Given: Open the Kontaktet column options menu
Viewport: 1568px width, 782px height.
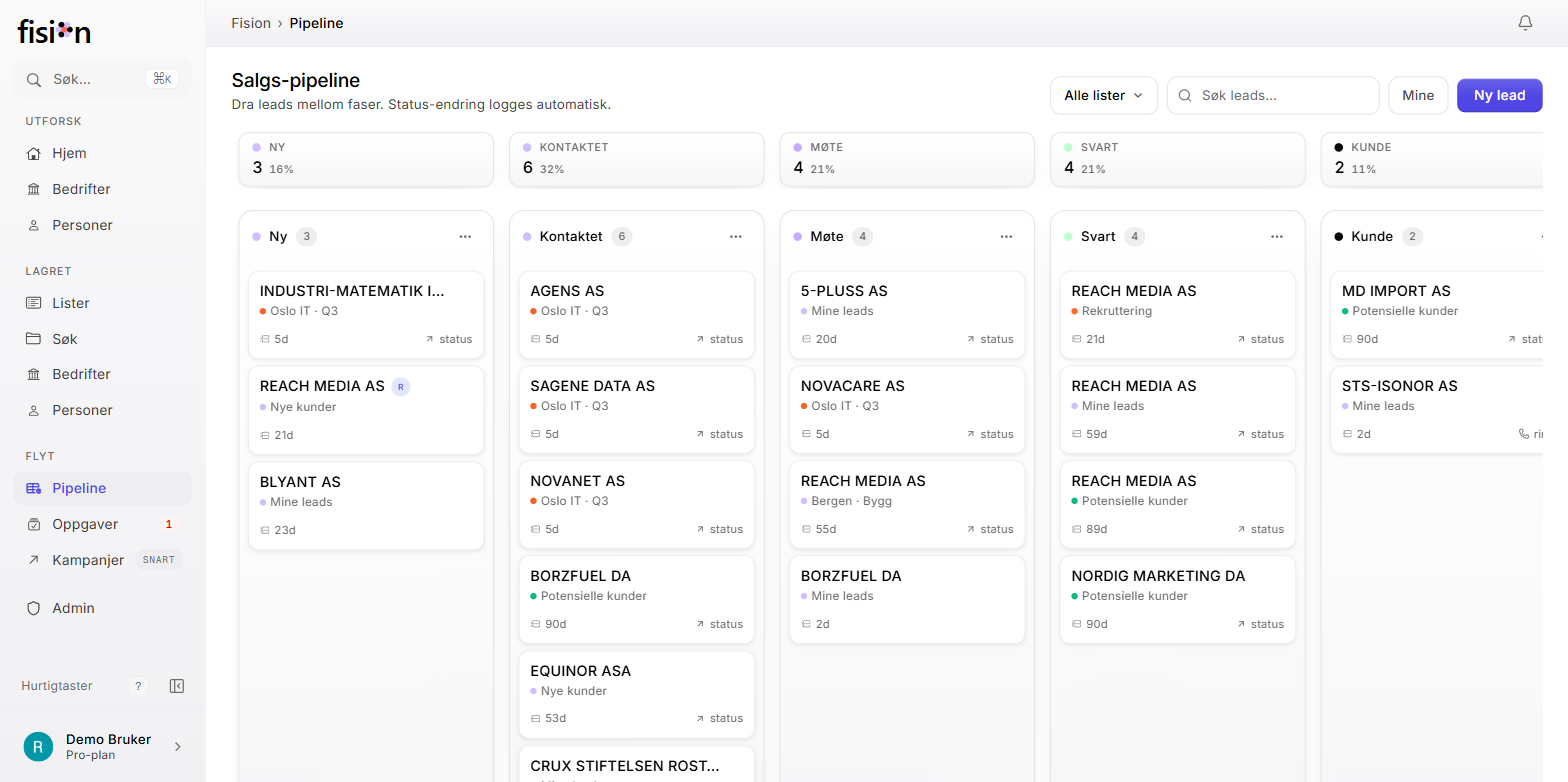Looking at the screenshot, I should (736, 237).
